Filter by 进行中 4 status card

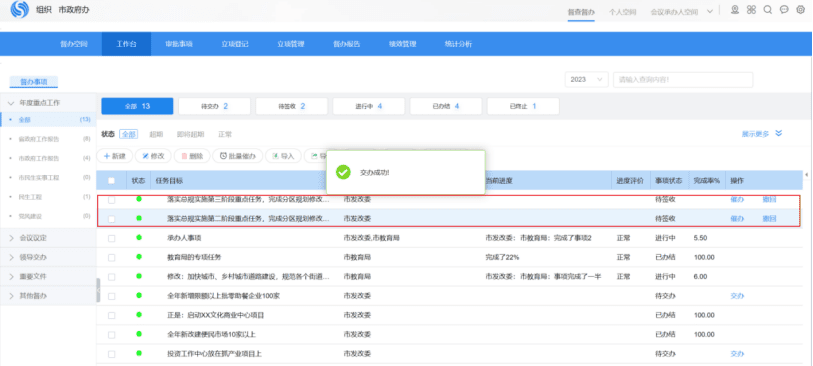pyautogui.click(x=369, y=106)
